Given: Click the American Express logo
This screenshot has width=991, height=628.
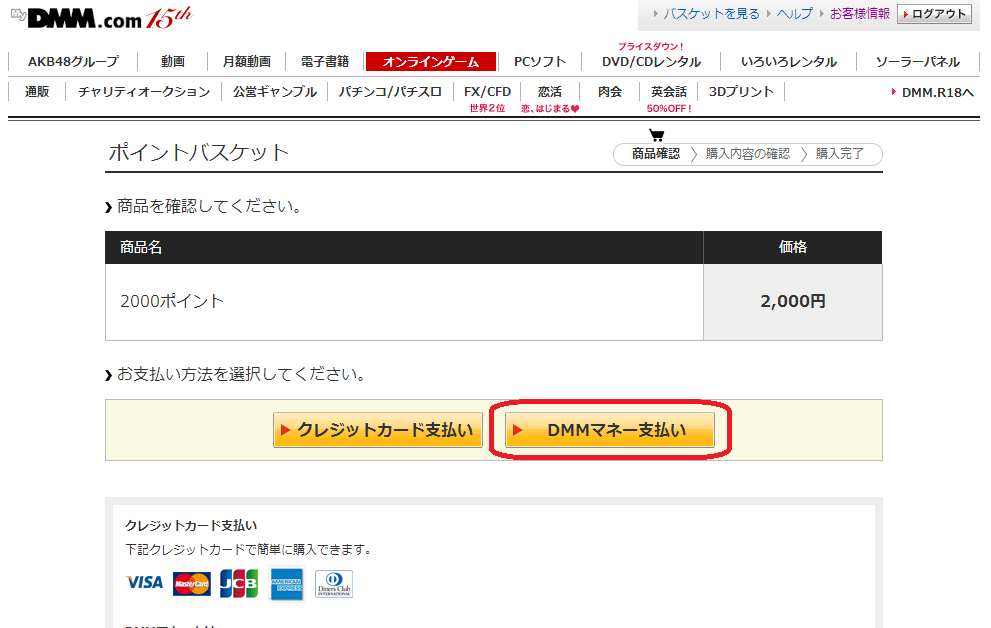Looking at the screenshot, I should click(286, 584).
